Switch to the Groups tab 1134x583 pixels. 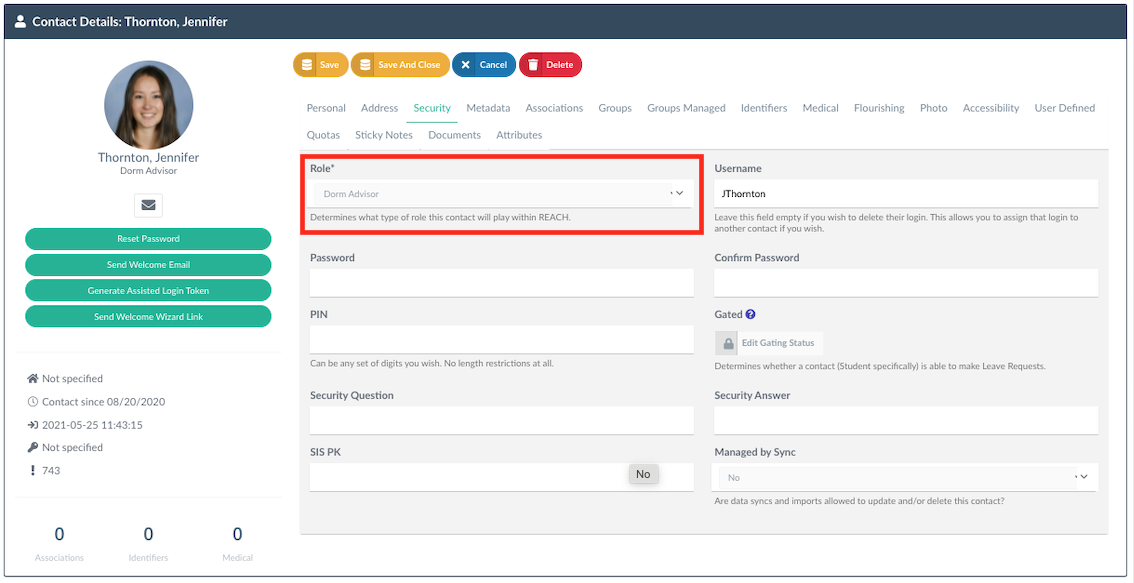pos(615,108)
